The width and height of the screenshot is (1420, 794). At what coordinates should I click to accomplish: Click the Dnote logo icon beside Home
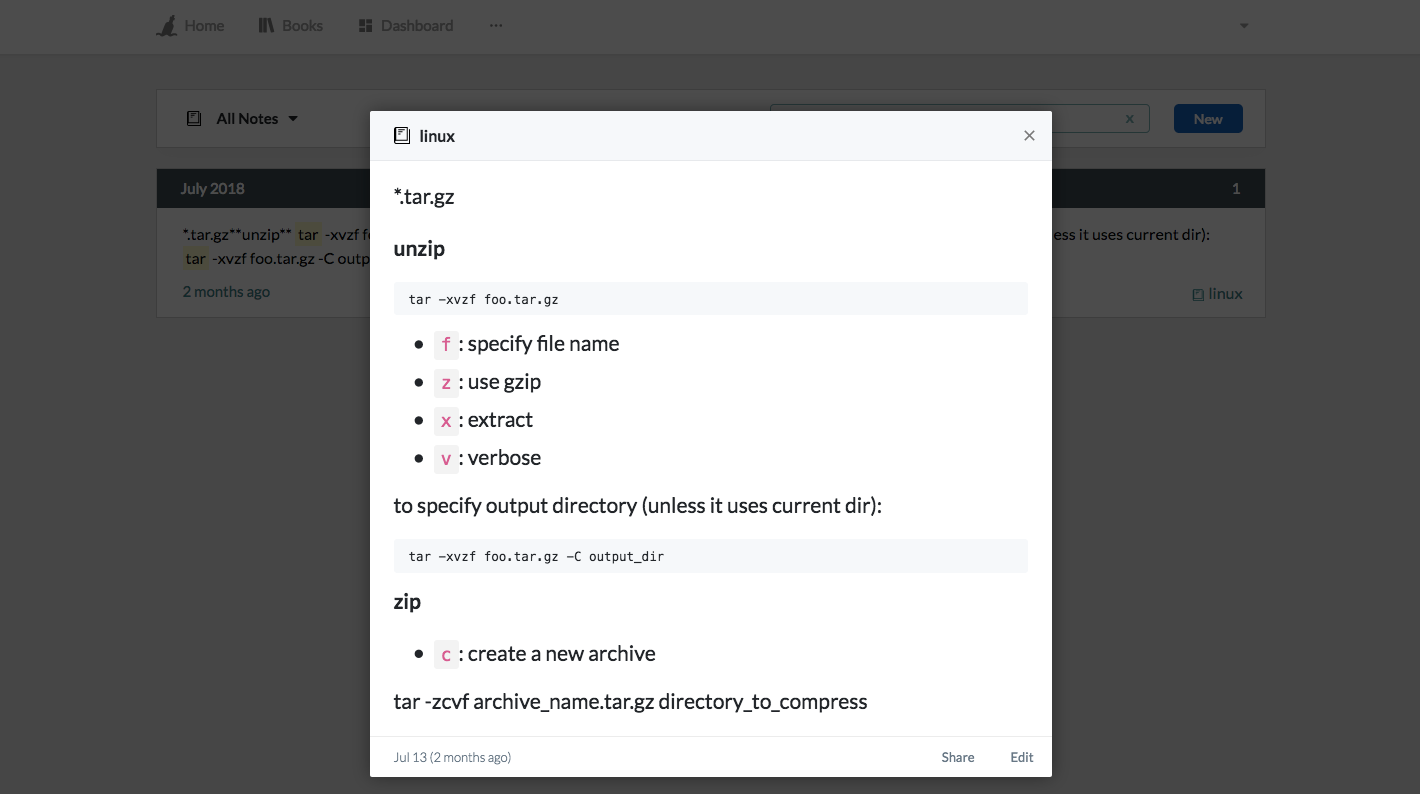[x=167, y=26]
